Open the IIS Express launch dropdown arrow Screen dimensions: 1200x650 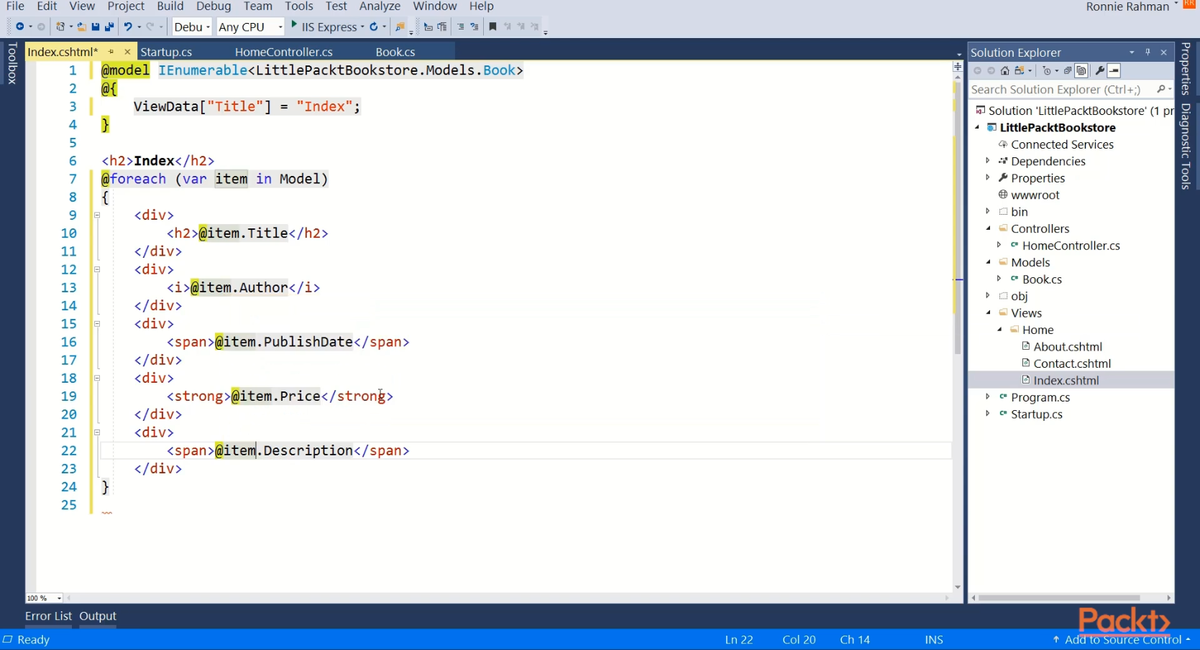point(362,26)
